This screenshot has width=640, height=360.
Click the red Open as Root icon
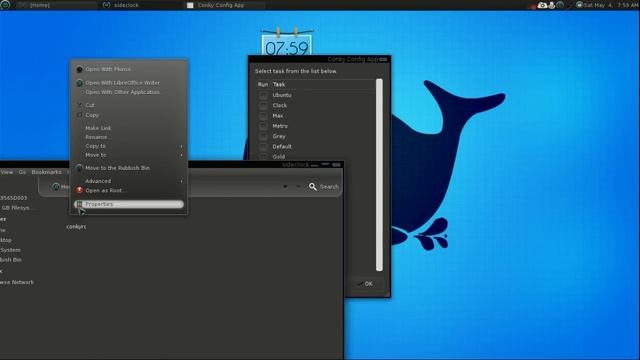79,190
